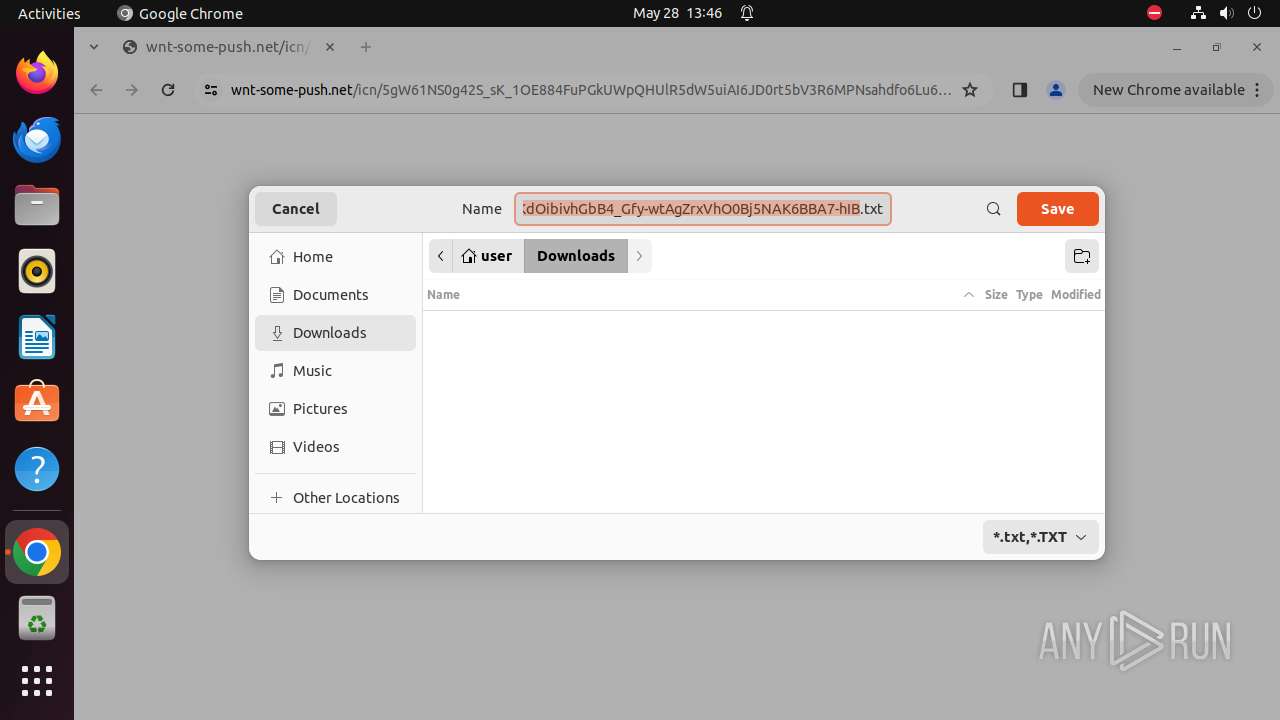Select Music in the sidebar
Screen dimensions: 1280x720
click(335, 371)
